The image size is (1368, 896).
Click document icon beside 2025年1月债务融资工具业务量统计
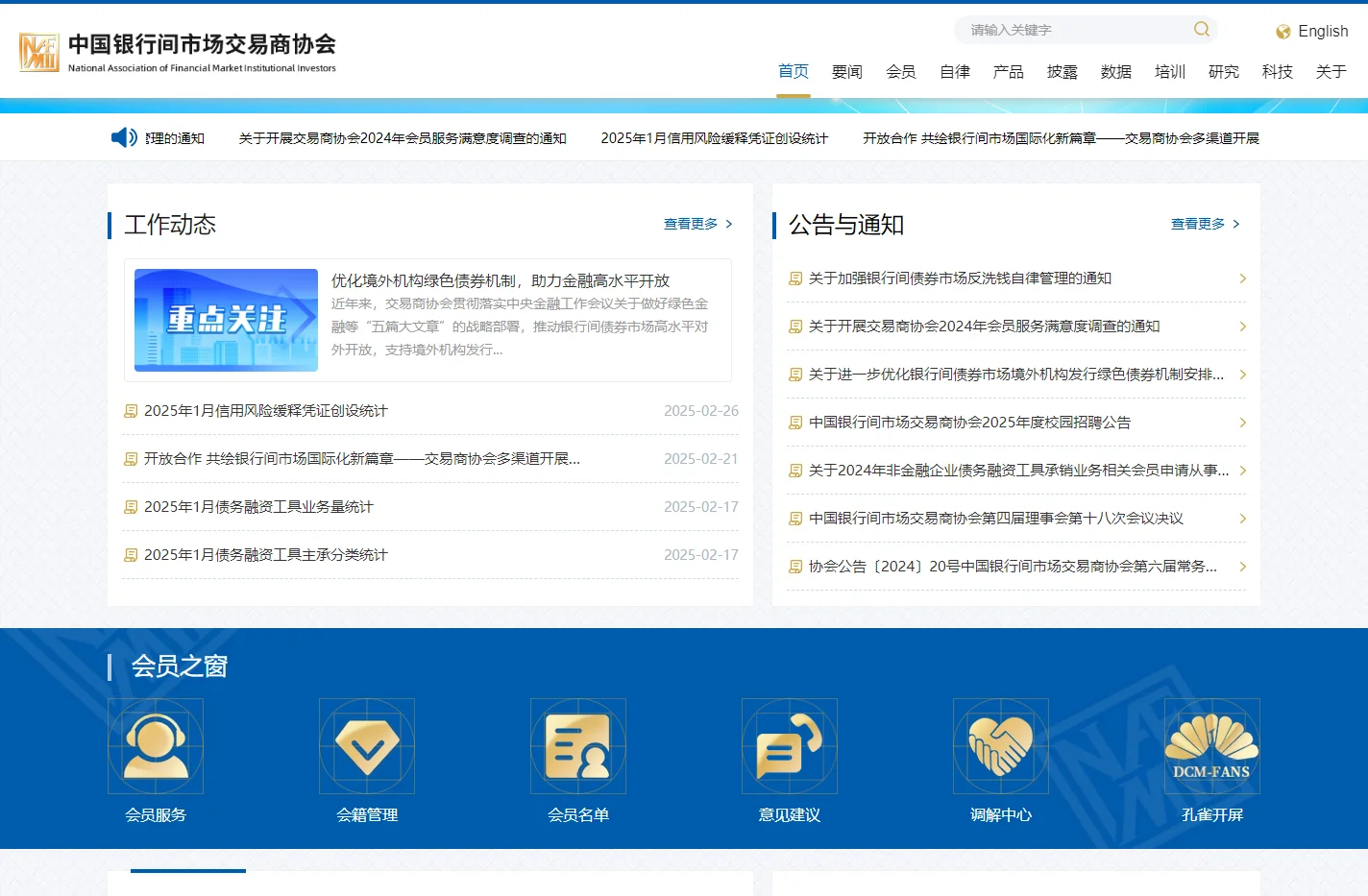tap(131, 507)
